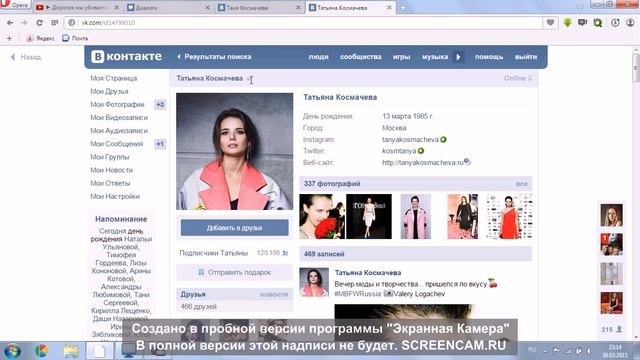Image resolution: width=640 pixels, height=360 pixels.
Task: Open photo thumbnail with red roses
Action: click(322, 216)
